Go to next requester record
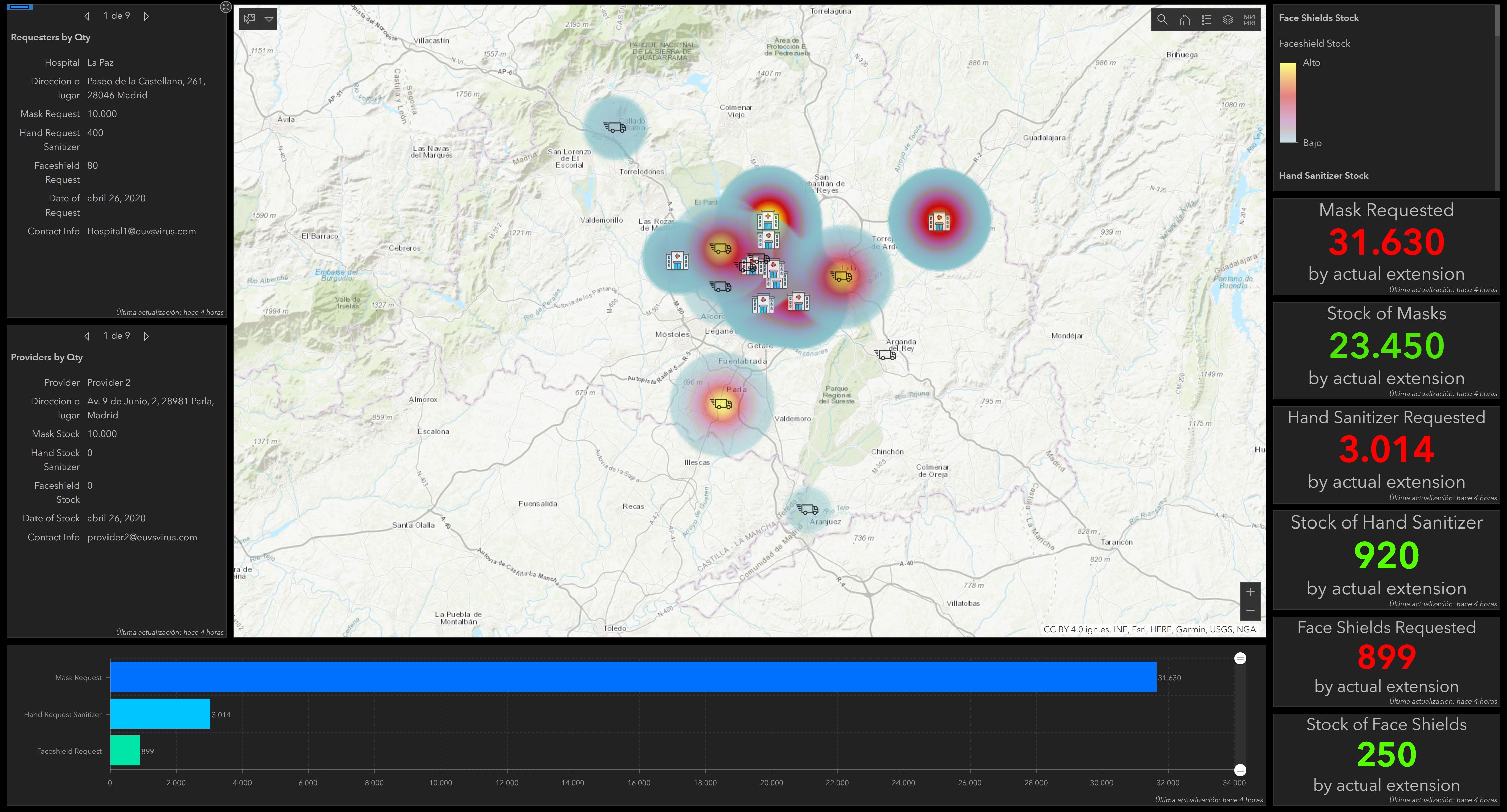1507x812 pixels. 146,16
